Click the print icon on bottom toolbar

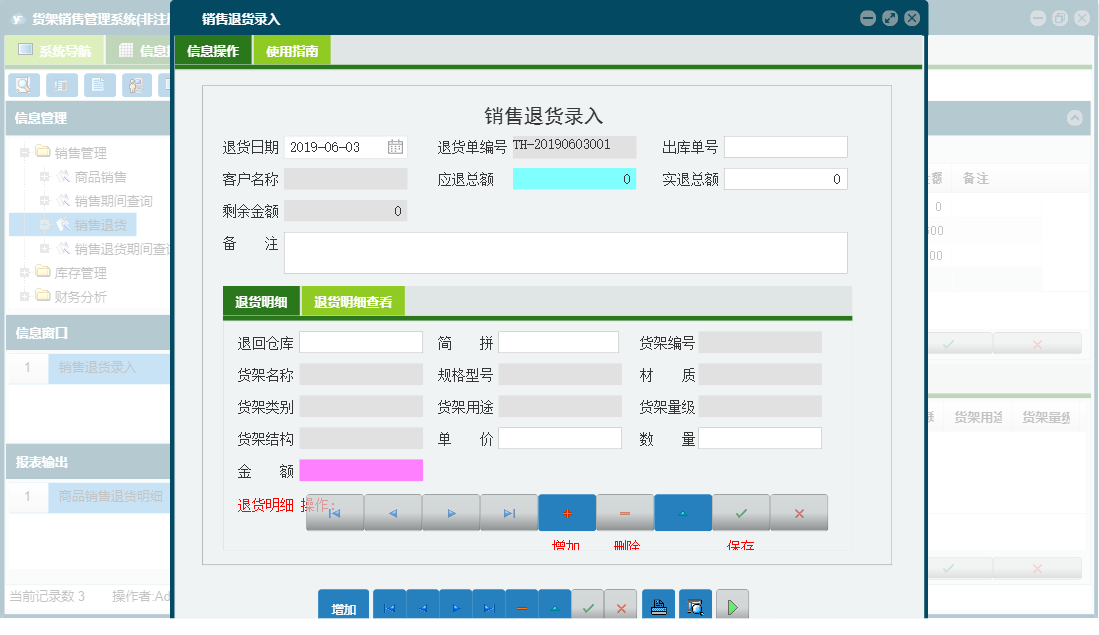coord(658,604)
